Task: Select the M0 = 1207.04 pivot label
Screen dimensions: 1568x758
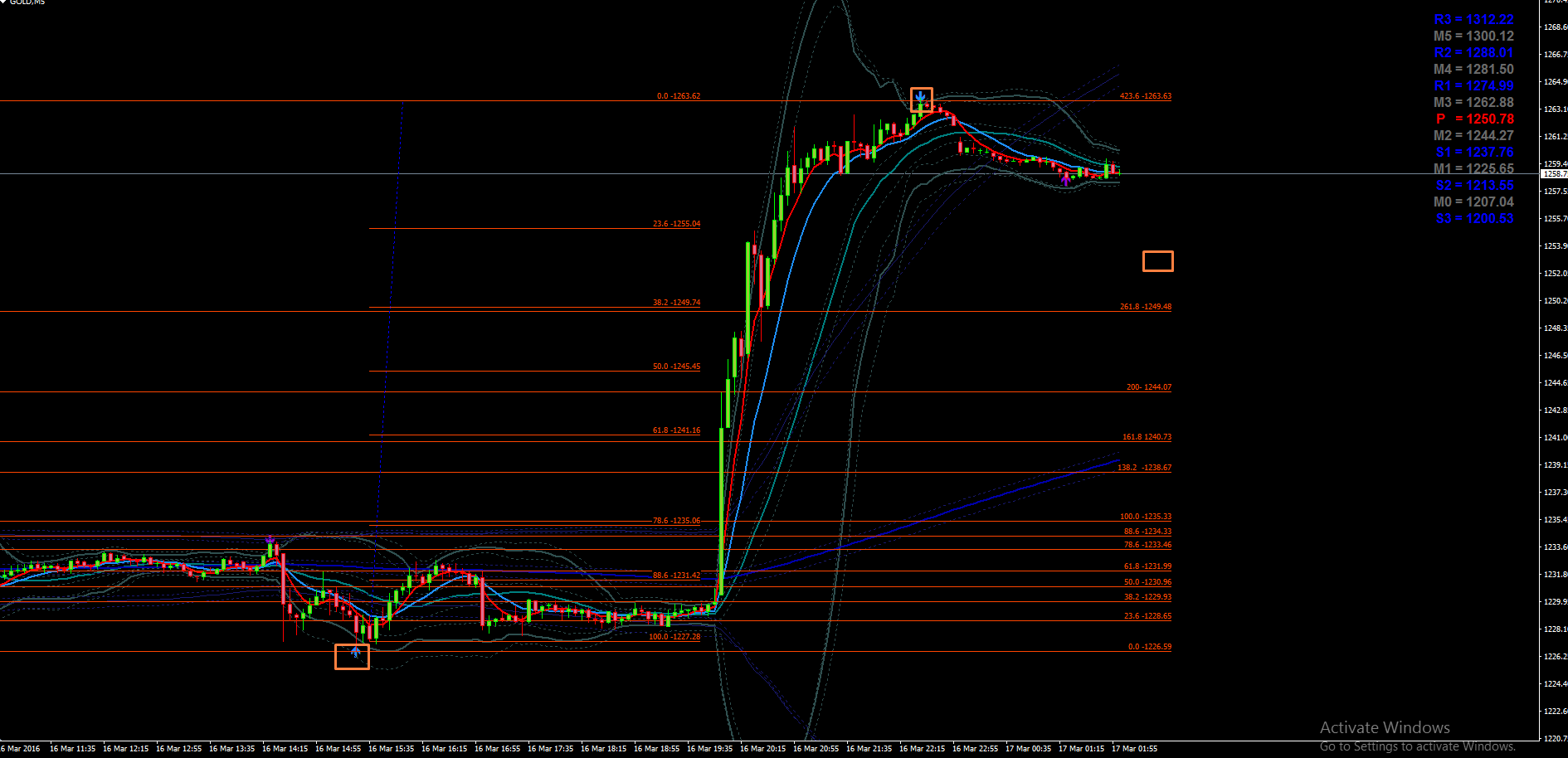Action: pos(1473,202)
